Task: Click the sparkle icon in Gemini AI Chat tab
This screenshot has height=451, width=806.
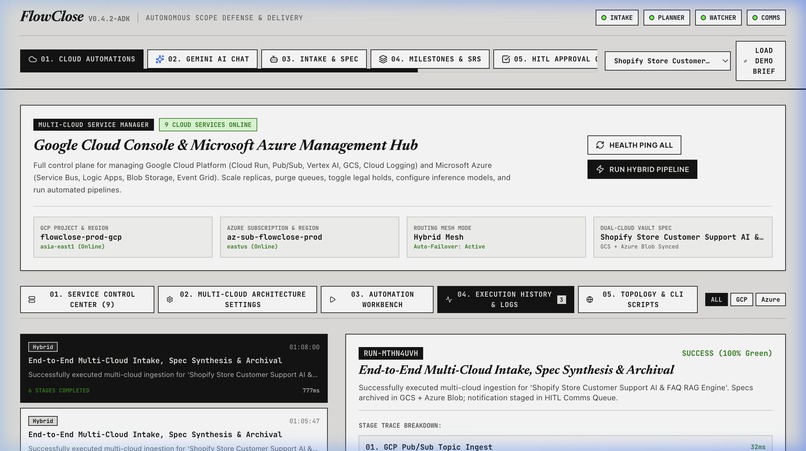Action: coord(160,59)
